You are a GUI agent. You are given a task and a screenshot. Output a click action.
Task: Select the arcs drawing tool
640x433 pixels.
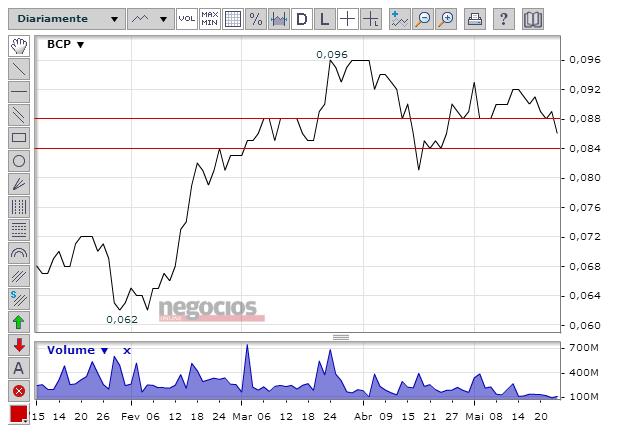coord(19,253)
